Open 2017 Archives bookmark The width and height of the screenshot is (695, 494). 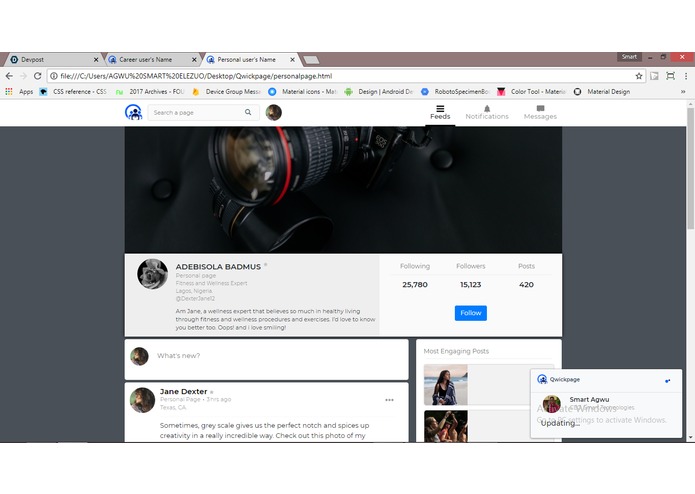point(150,92)
